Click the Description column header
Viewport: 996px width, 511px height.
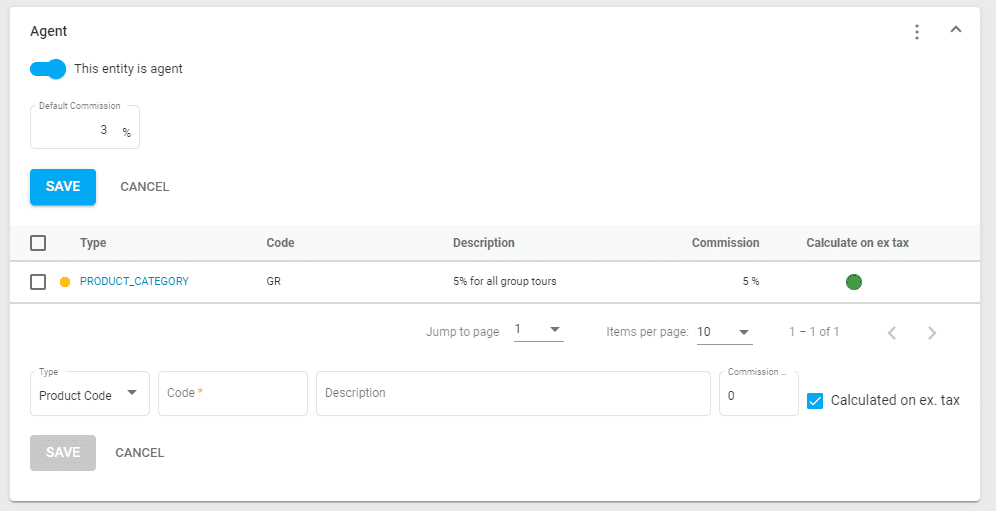(x=483, y=243)
